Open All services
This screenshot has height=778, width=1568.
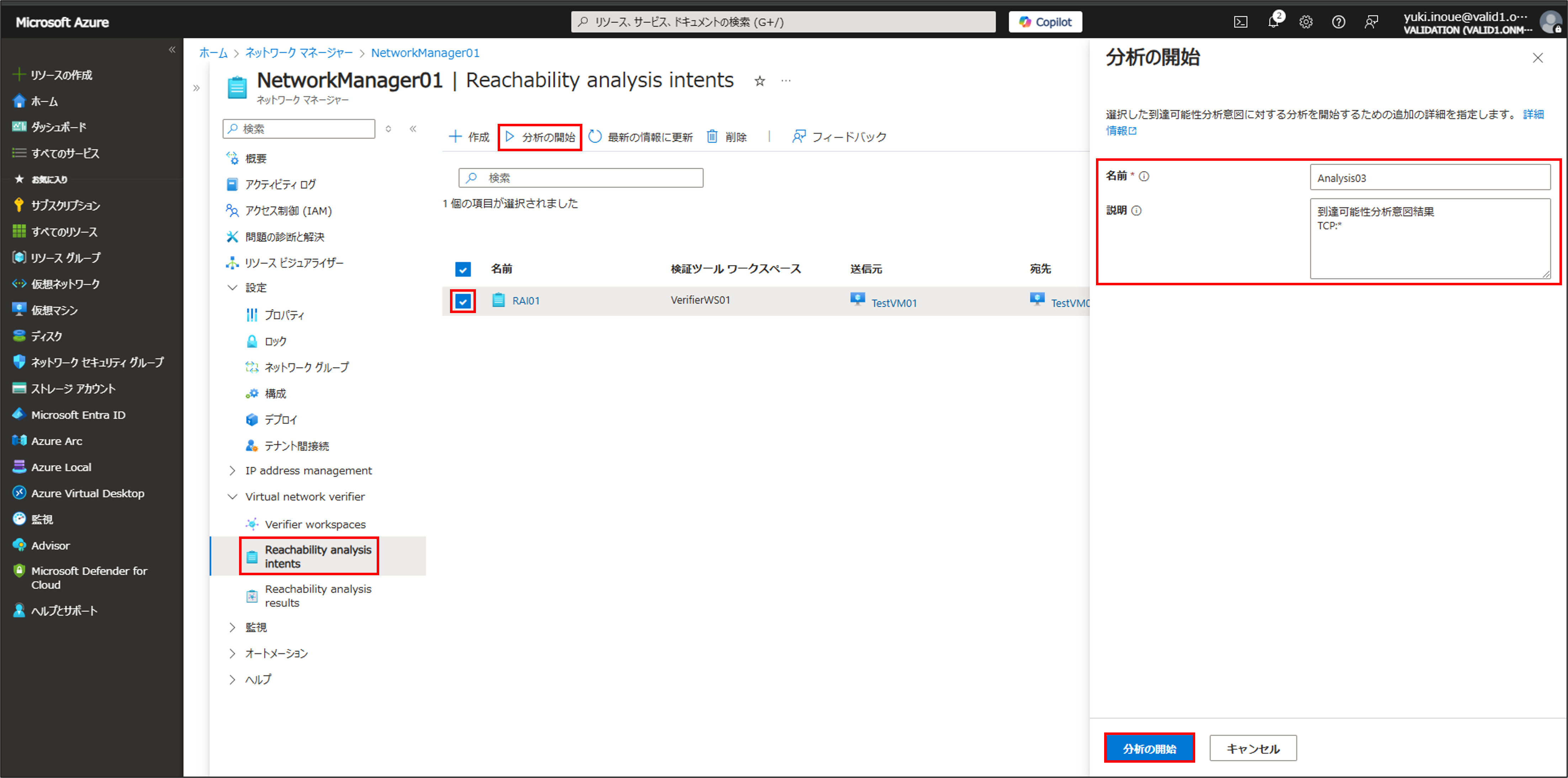55,153
